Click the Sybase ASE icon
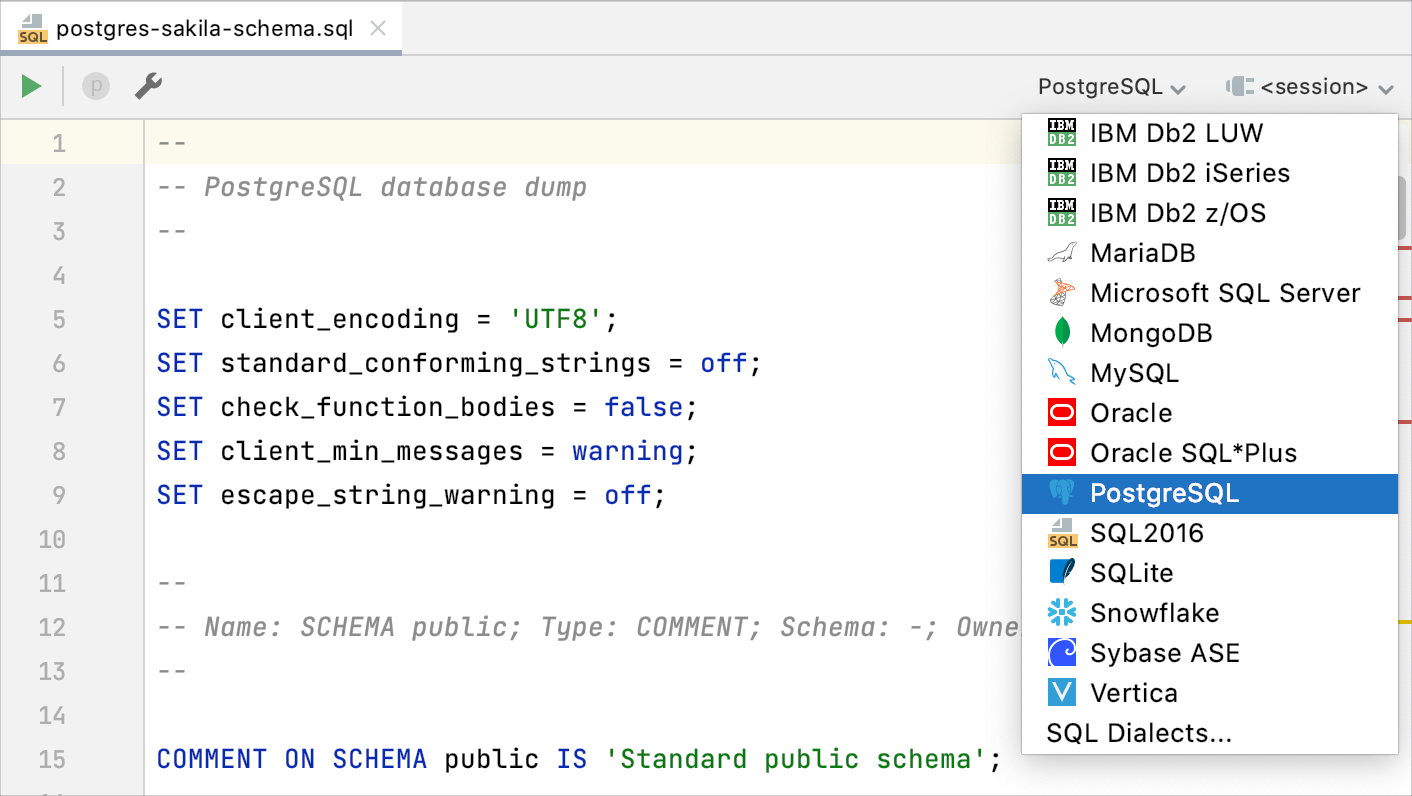This screenshot has height=796, width=1412. (1060, 652)
